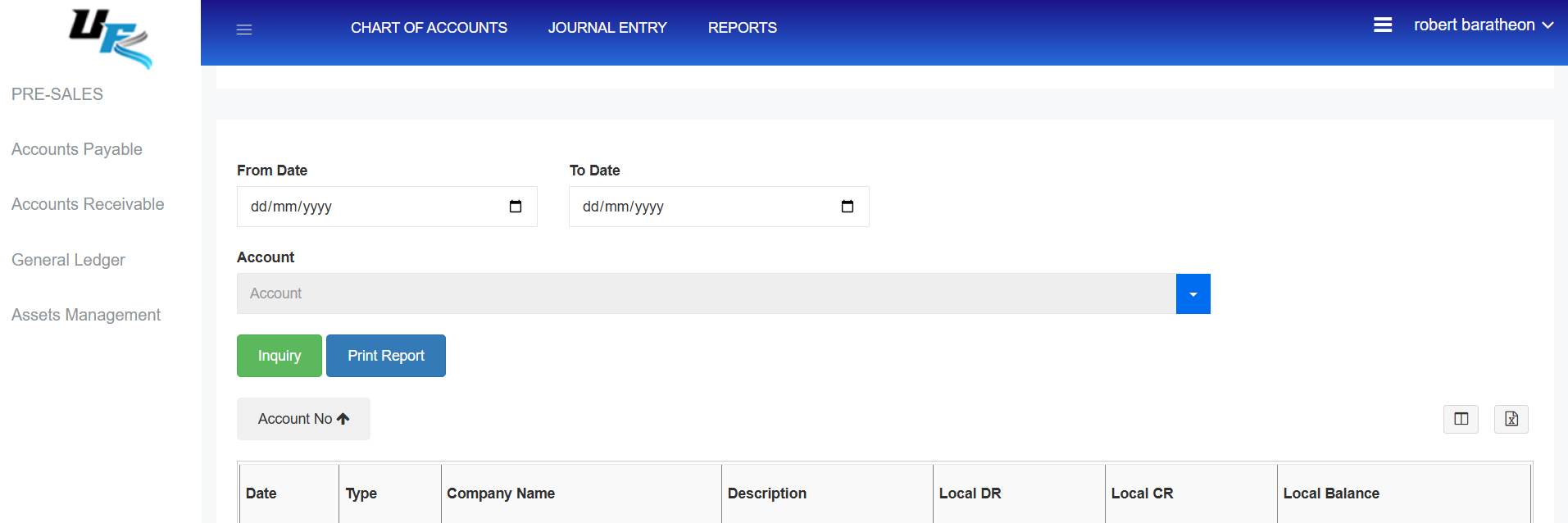Open the white list menu icon near username
The image size is (1568, 523).
coord(1382,25)
